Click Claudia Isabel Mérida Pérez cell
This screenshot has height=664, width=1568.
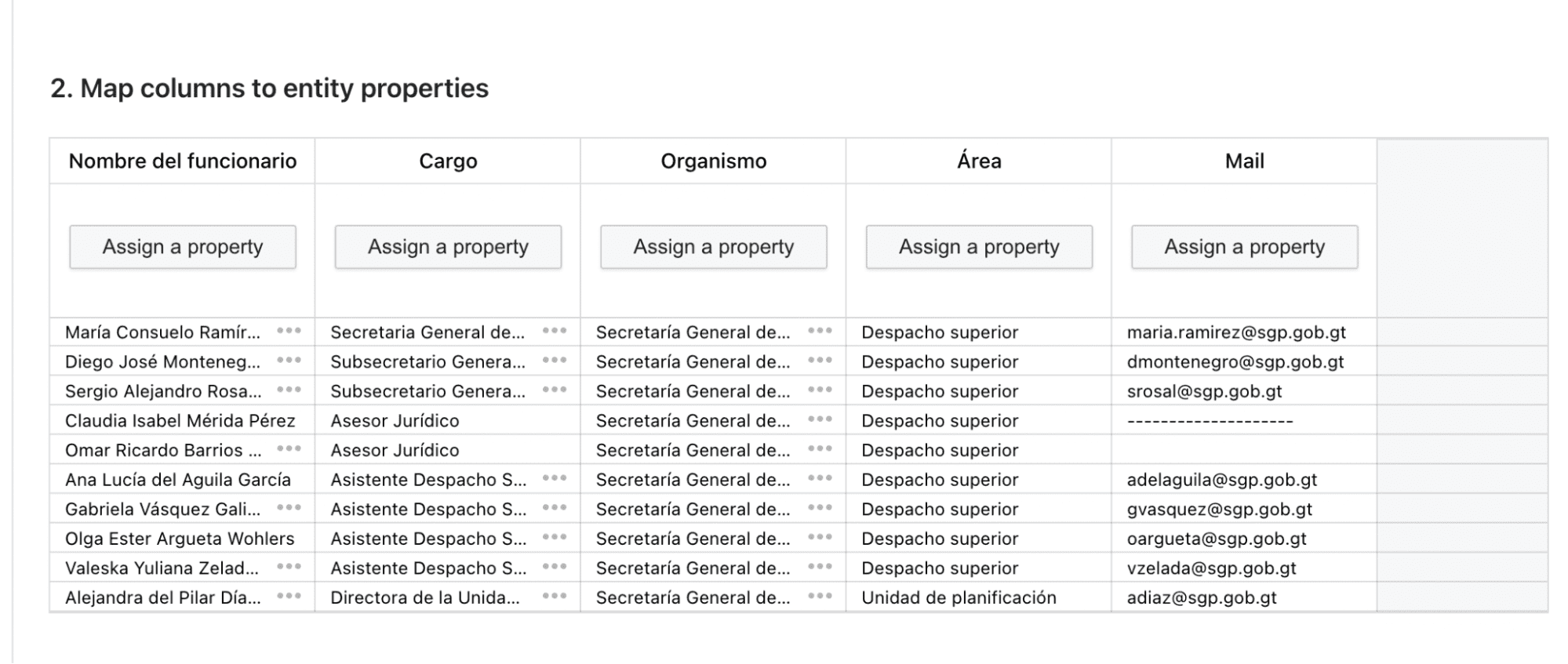pyautogui.click(x=183, y=420)
